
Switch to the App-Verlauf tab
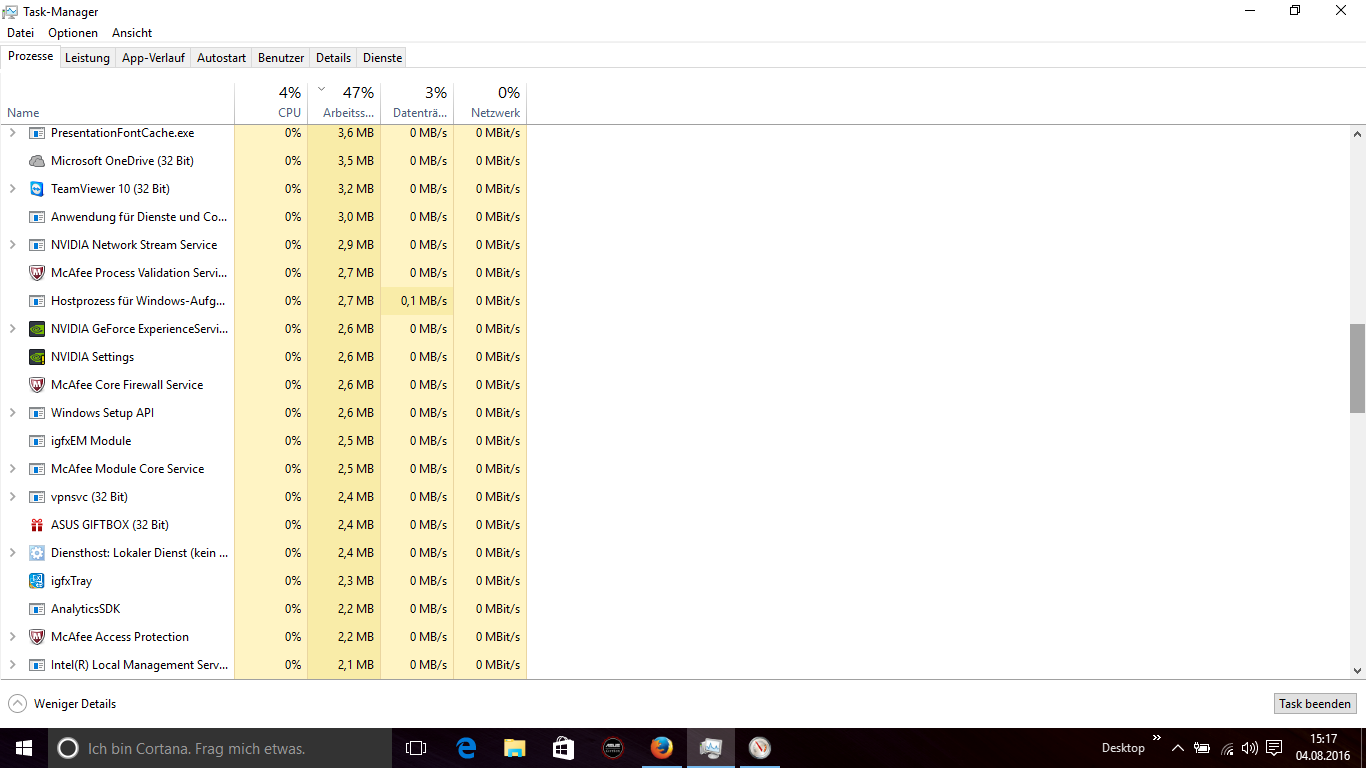pos(153,58)
